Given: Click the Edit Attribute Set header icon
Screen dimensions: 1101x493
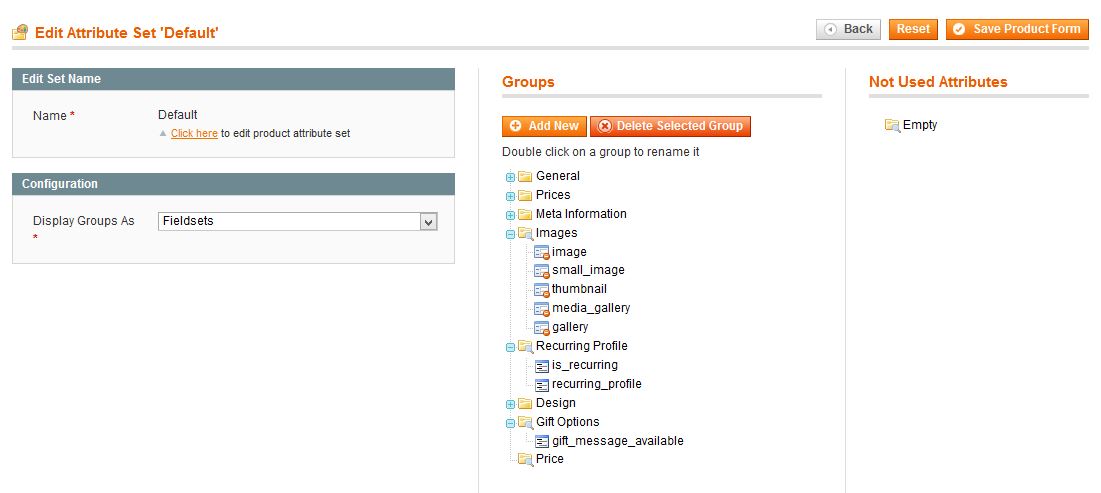Looking at the screenshot, I should point(20,32).
